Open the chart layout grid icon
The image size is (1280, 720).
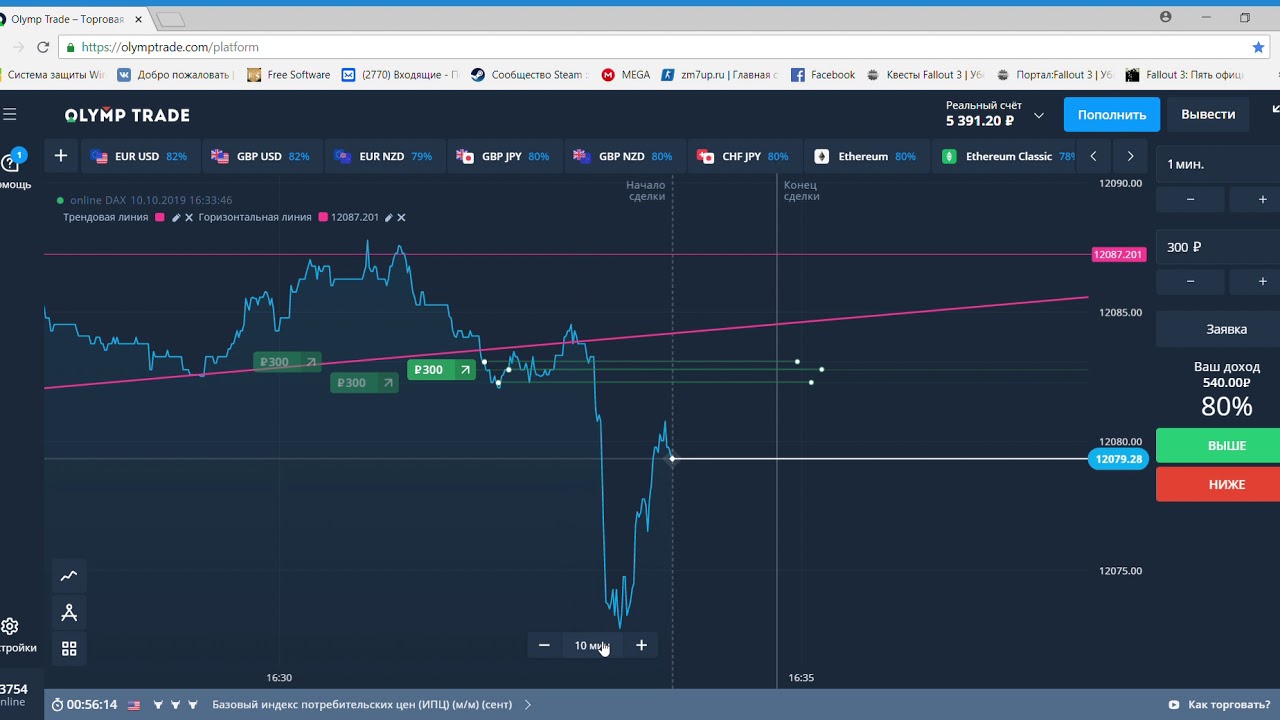[69, 649]
